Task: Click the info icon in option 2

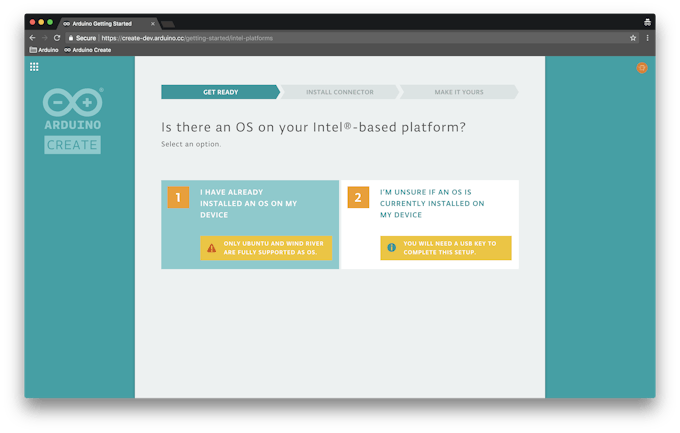Action: (391, 247)
